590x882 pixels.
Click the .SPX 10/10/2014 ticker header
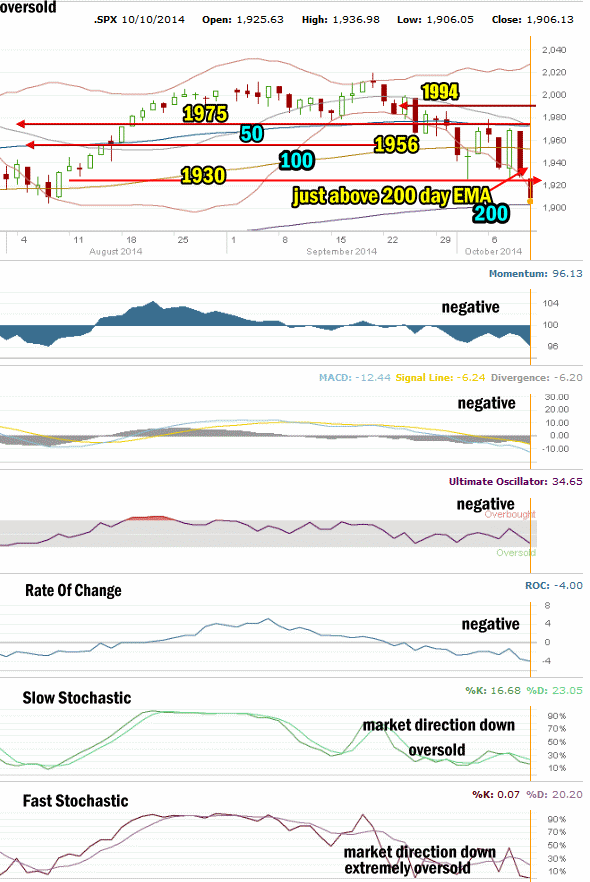point(139,20)
